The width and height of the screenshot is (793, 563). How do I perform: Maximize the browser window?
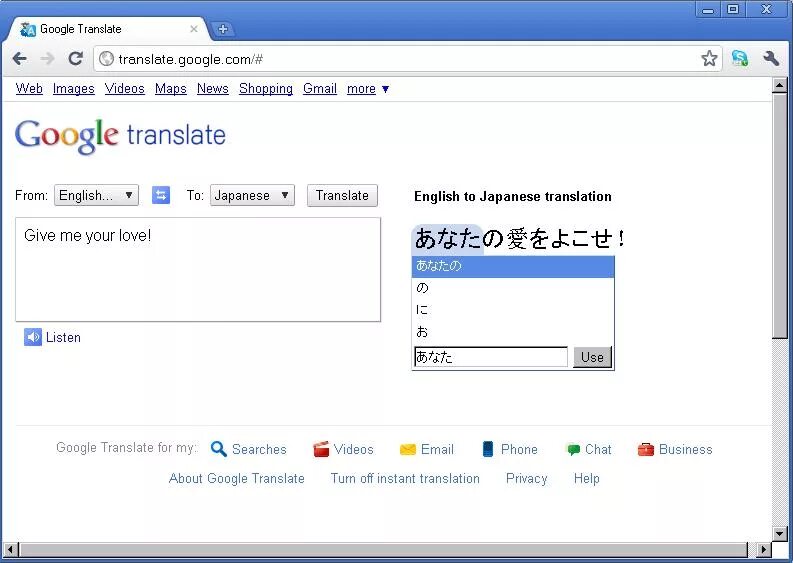pos(733,10)
